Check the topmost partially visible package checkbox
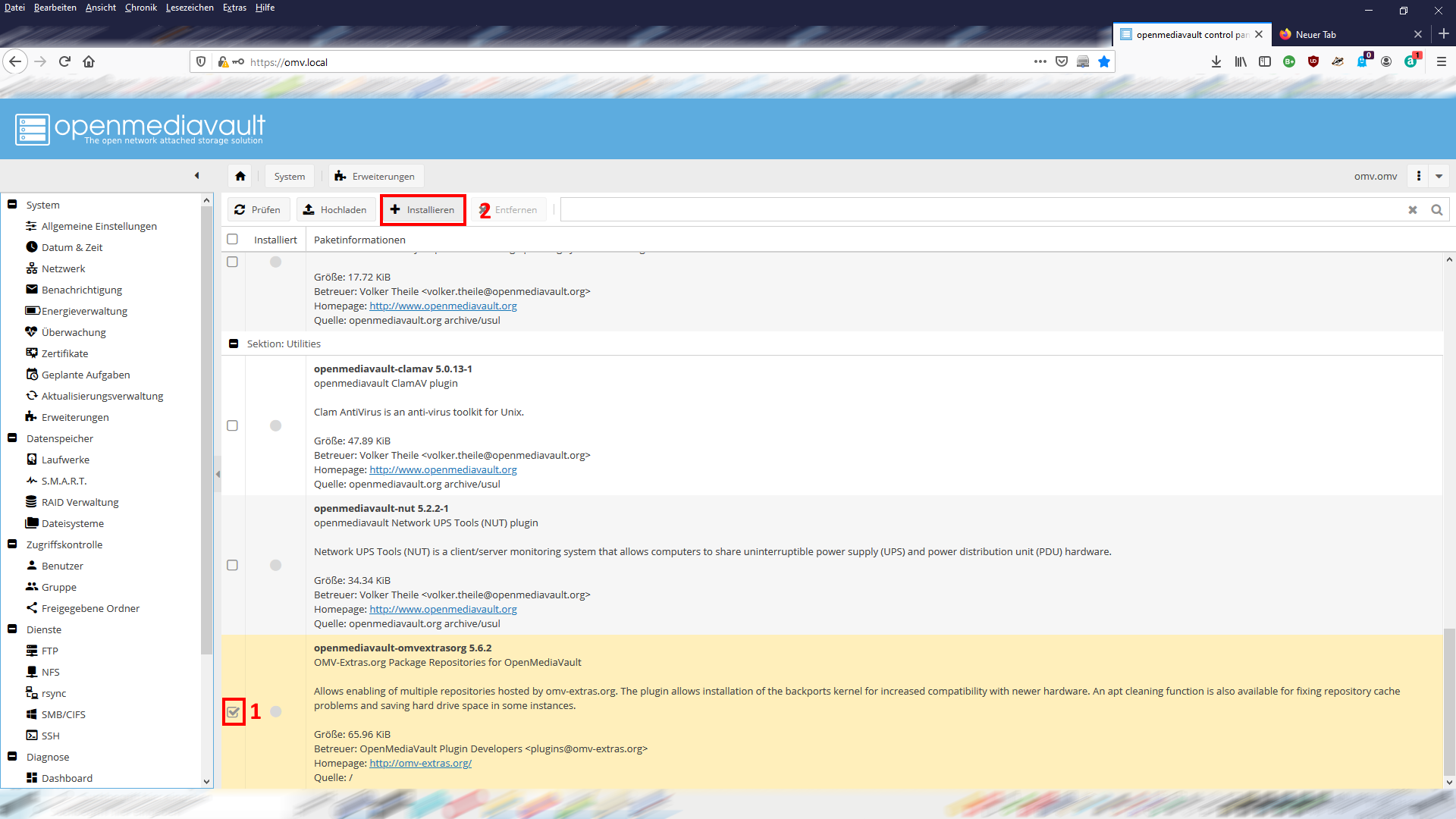The width and height of the screenshot is (1456, 819). [x=233, y=262]
